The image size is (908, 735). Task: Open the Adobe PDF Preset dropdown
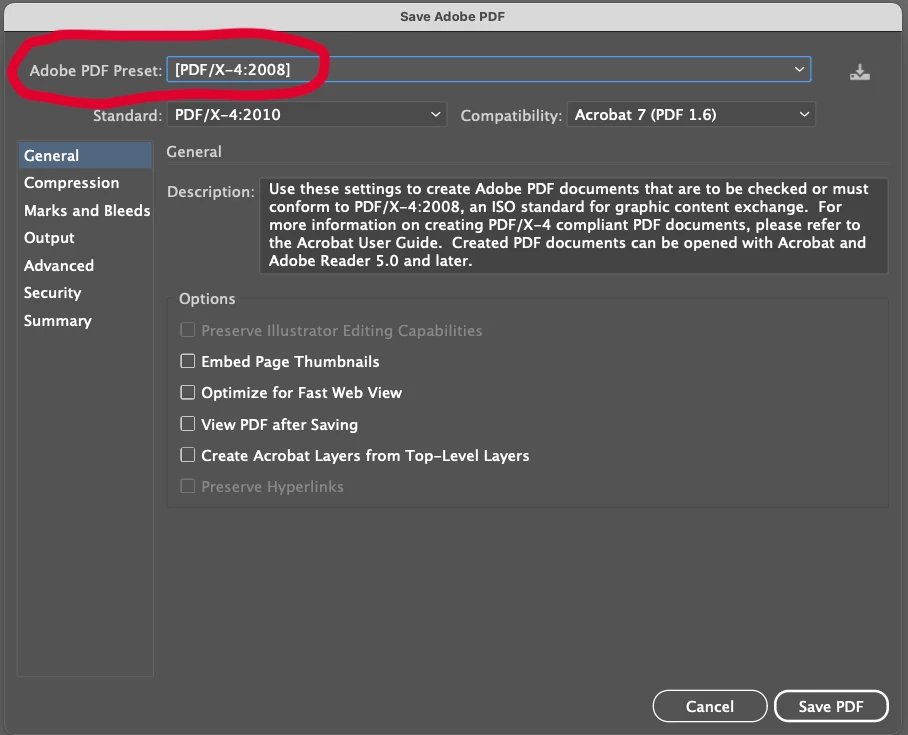(489, 70)
